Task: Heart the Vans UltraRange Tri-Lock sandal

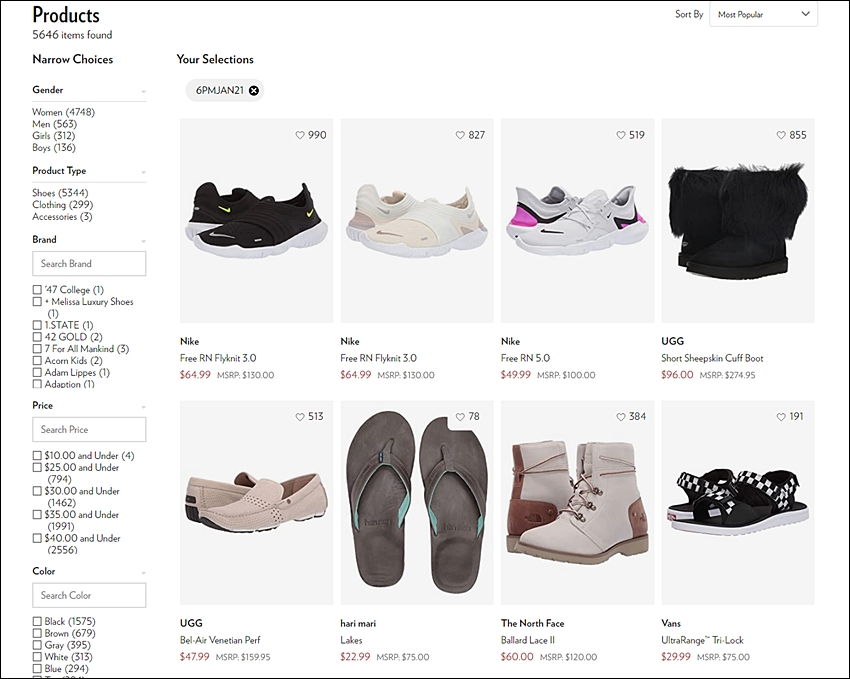Action: pos(782,417)
